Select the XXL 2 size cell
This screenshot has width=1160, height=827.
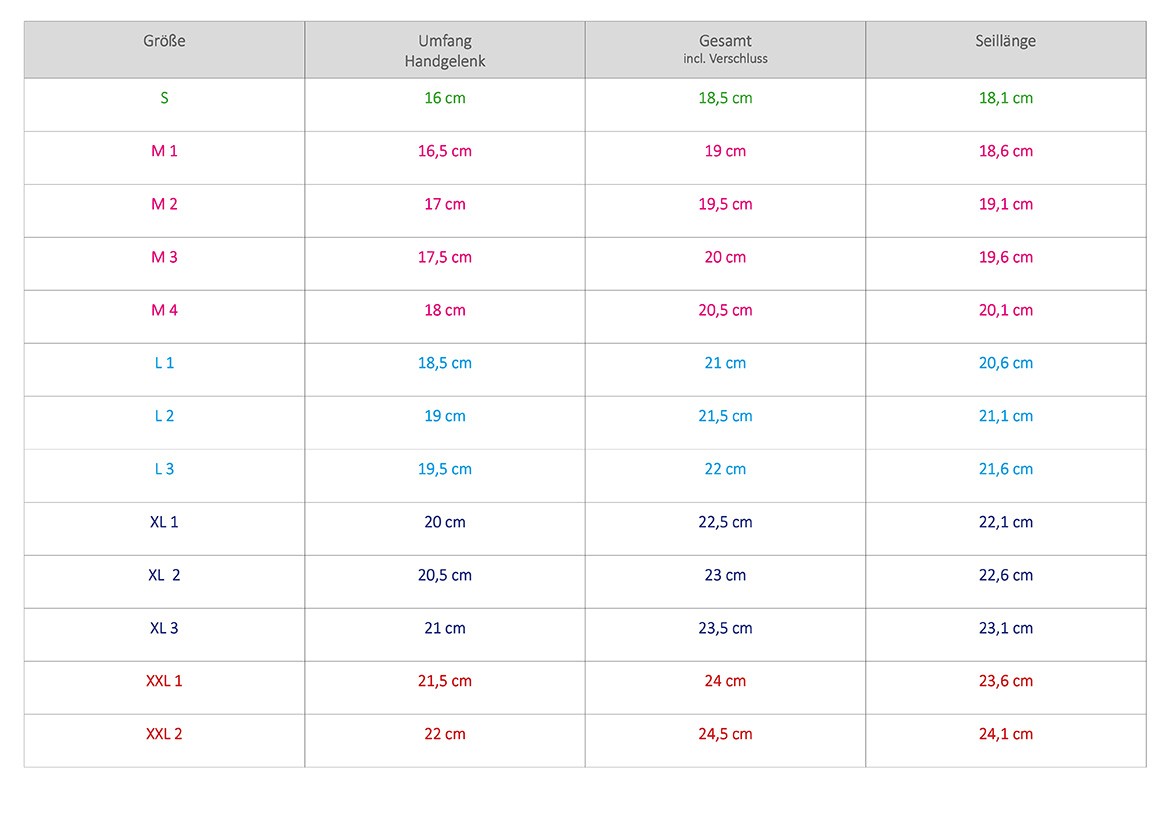[164, 734]
